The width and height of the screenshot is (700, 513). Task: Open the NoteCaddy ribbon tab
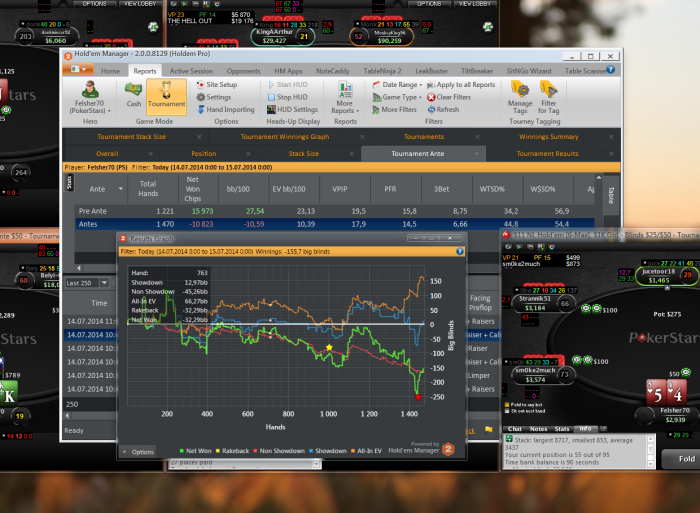tap(333, 71)
